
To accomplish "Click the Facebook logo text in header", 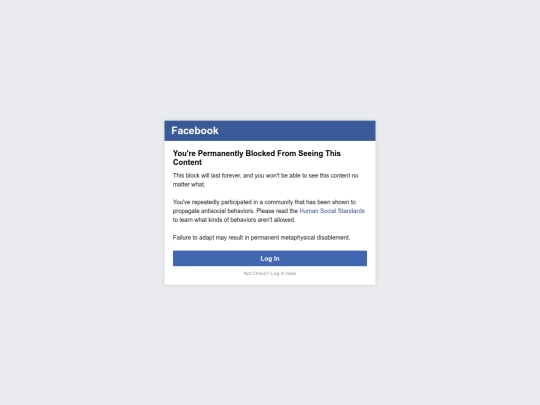I will [195, 131].
